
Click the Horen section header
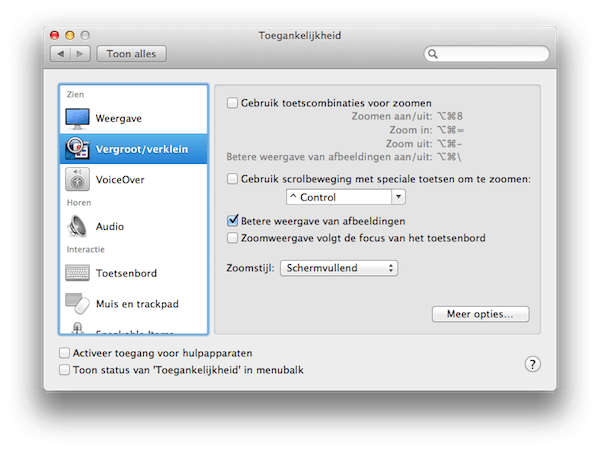[79, 202]
